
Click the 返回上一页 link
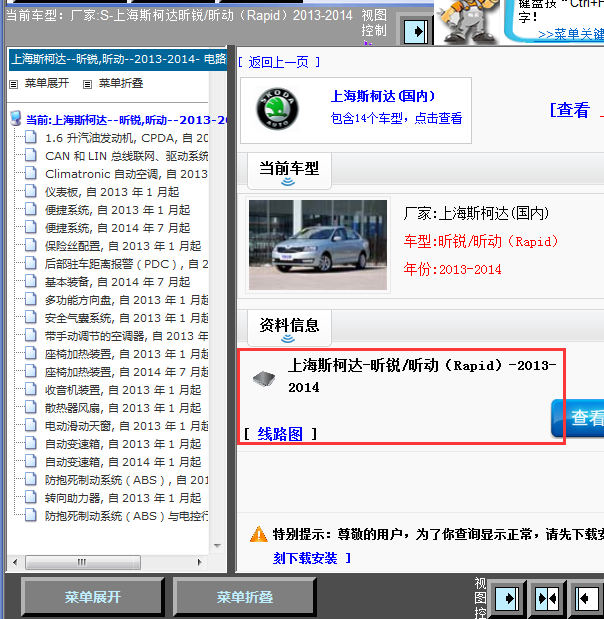coord(279,62)
